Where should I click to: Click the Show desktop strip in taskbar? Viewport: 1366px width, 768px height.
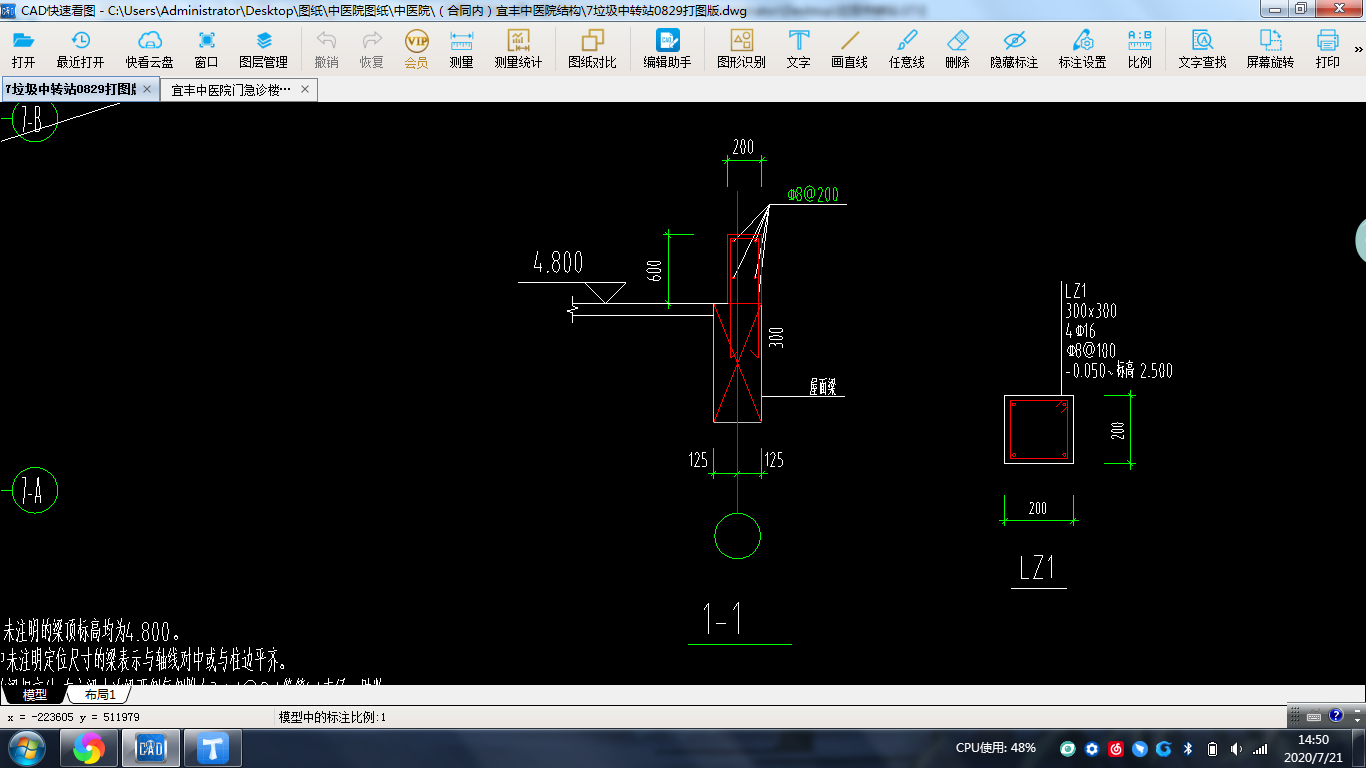pyautogui.click(x=1357, y=748)
